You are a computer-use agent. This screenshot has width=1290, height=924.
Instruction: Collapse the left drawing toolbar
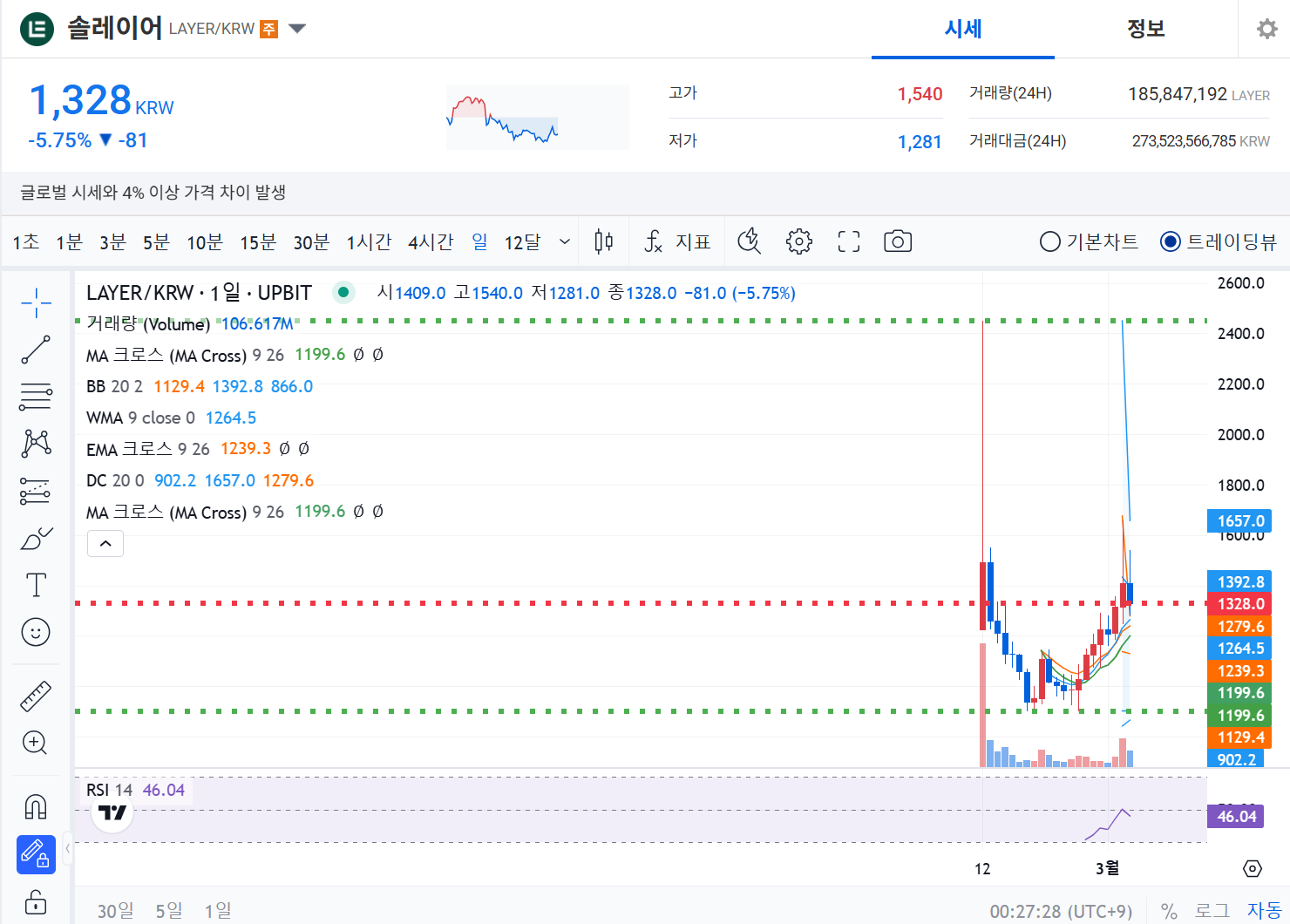(67, 848)
